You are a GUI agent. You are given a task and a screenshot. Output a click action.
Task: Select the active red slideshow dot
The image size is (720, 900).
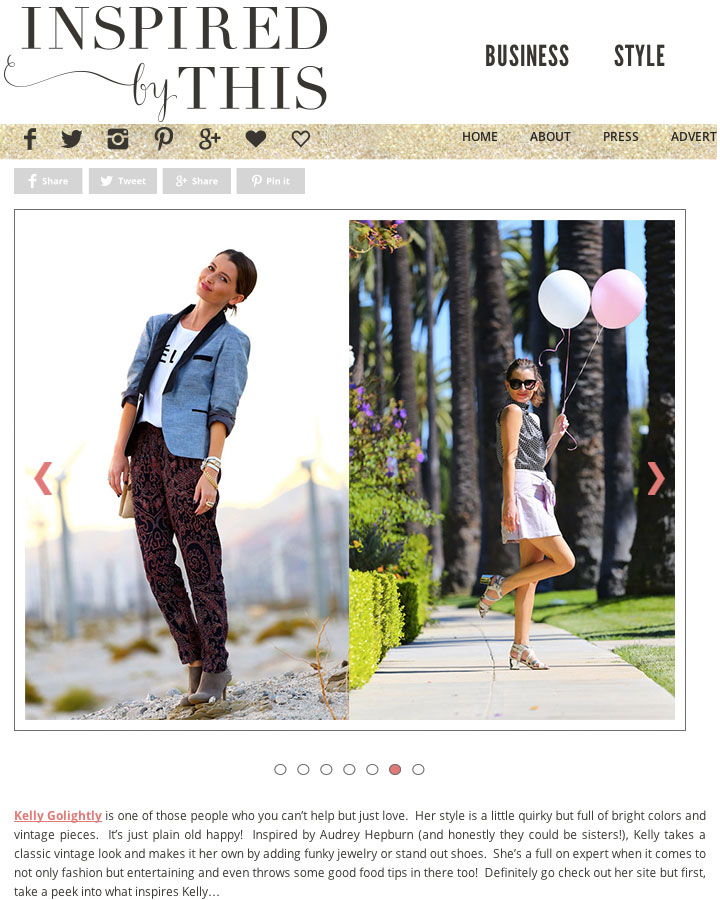point(395,769)
